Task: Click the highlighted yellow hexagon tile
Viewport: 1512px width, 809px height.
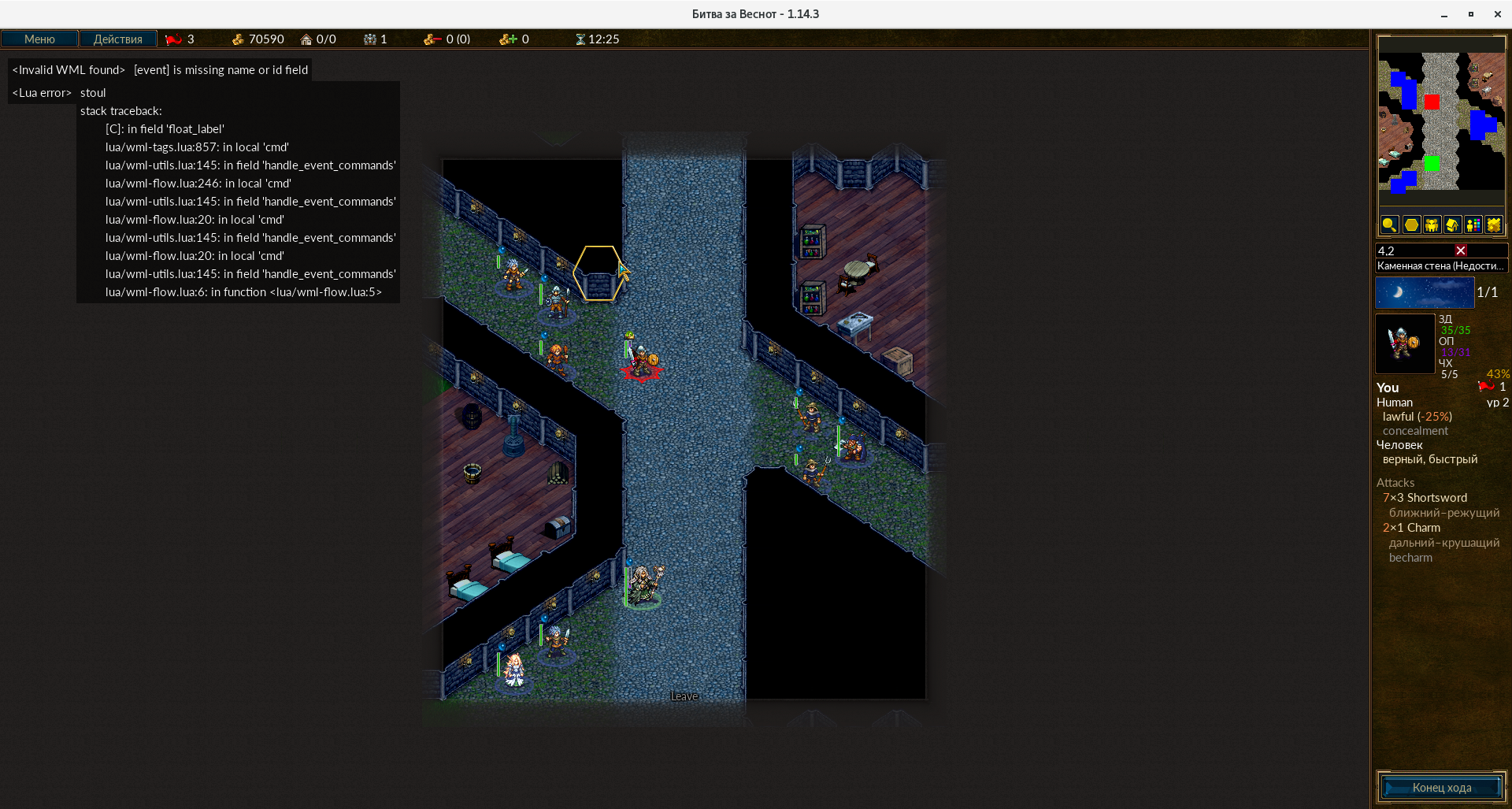Action: click(600, 273)
